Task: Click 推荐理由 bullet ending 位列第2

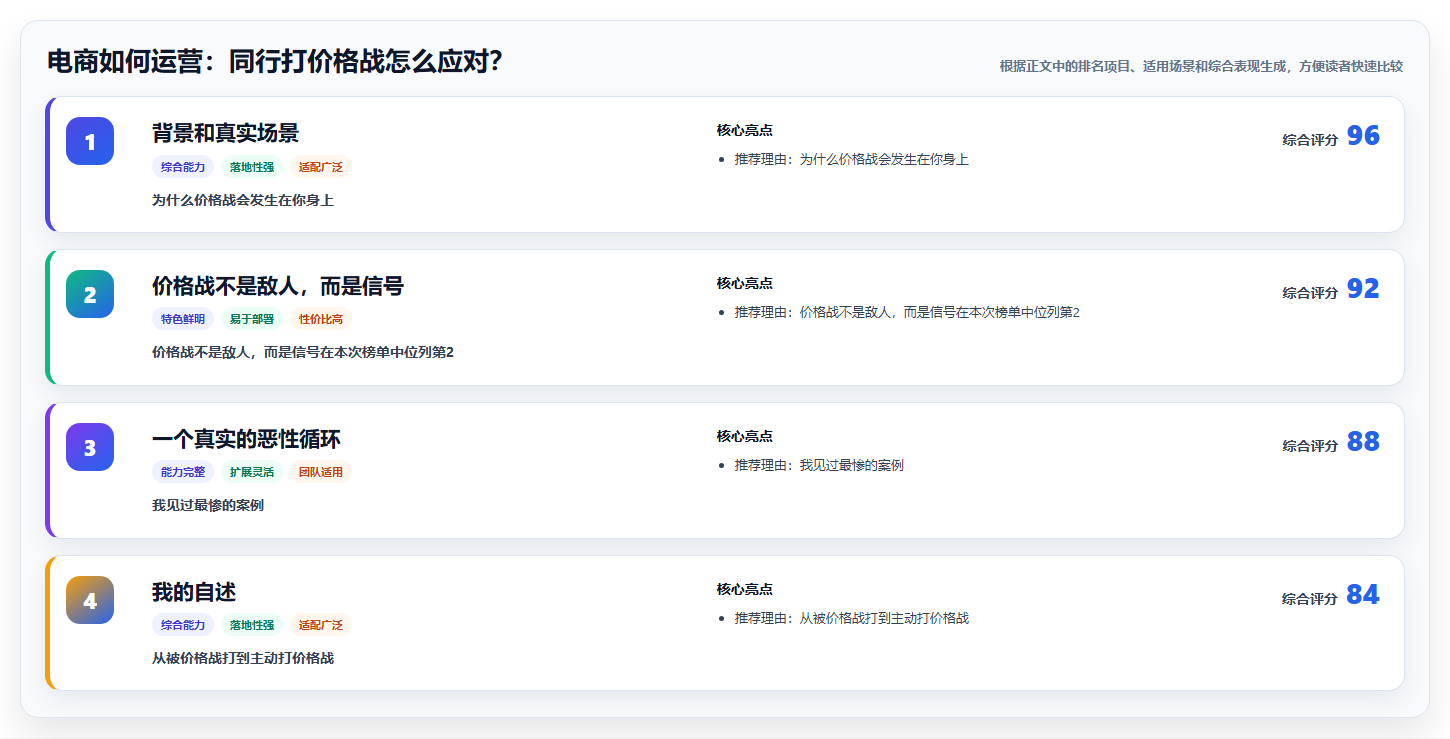Action: [908, 313]
